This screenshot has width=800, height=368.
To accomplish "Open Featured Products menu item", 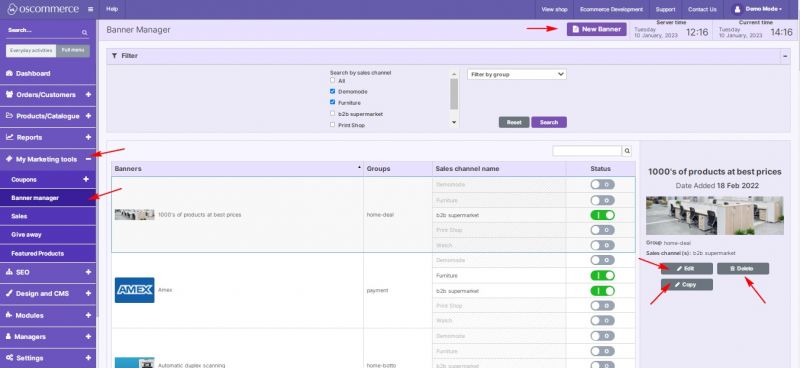I will point(48,253).
